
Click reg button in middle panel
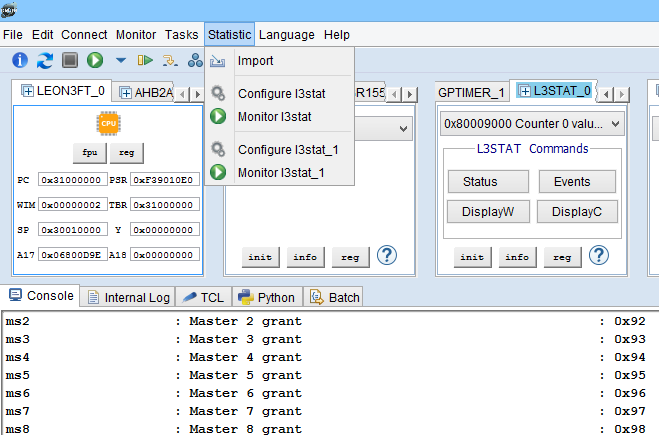pyautogui.click(x=351, y=257)
